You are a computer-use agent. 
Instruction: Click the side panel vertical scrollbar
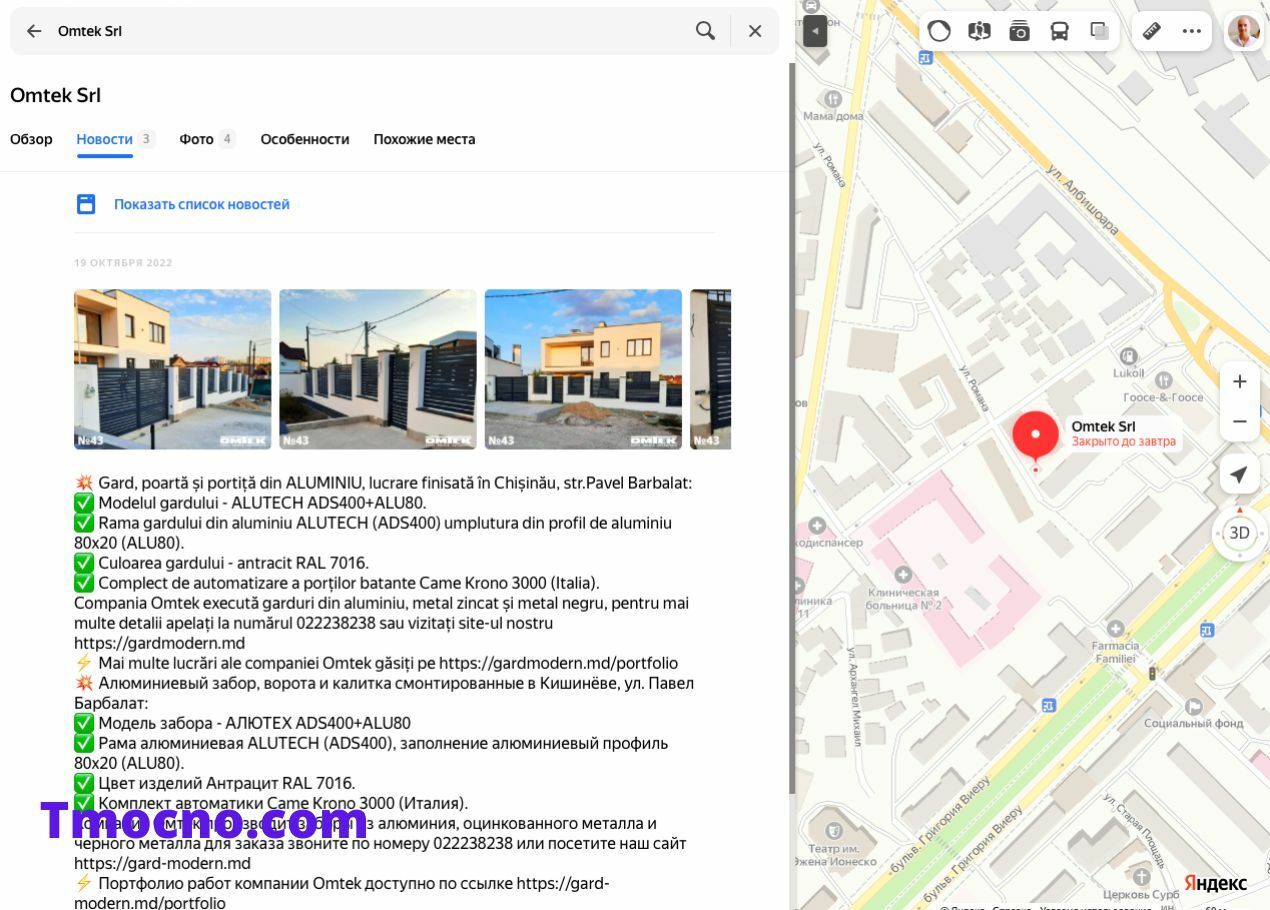coord(793,430)
